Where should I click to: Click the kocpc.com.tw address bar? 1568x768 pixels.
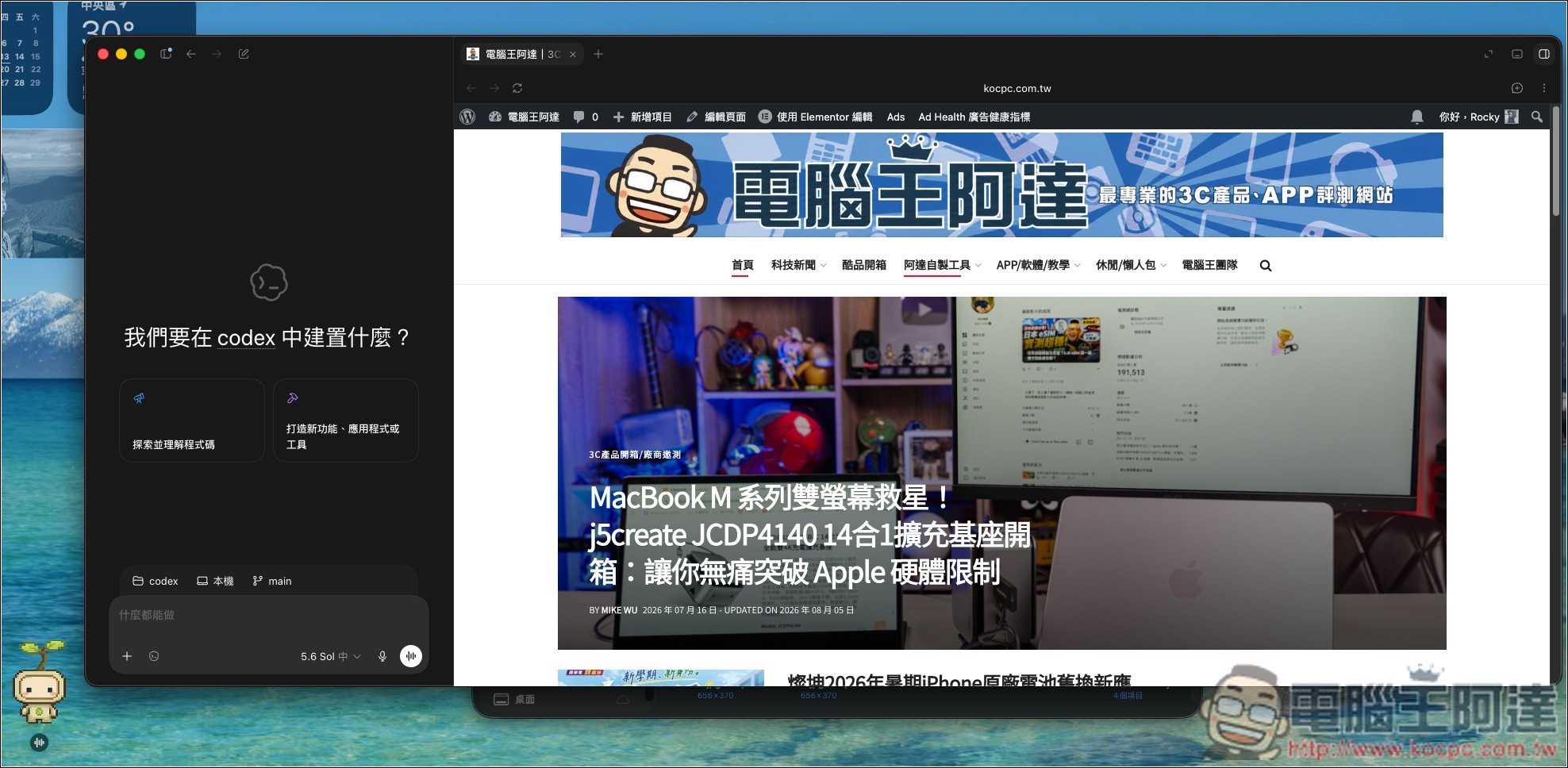1017,88
